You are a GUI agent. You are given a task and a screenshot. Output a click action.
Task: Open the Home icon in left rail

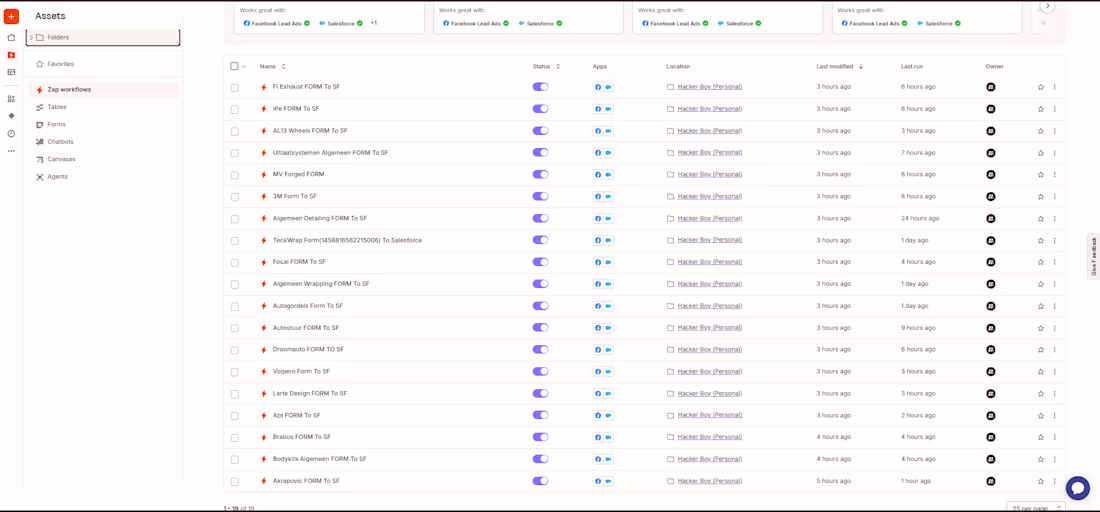coord(11,38)
